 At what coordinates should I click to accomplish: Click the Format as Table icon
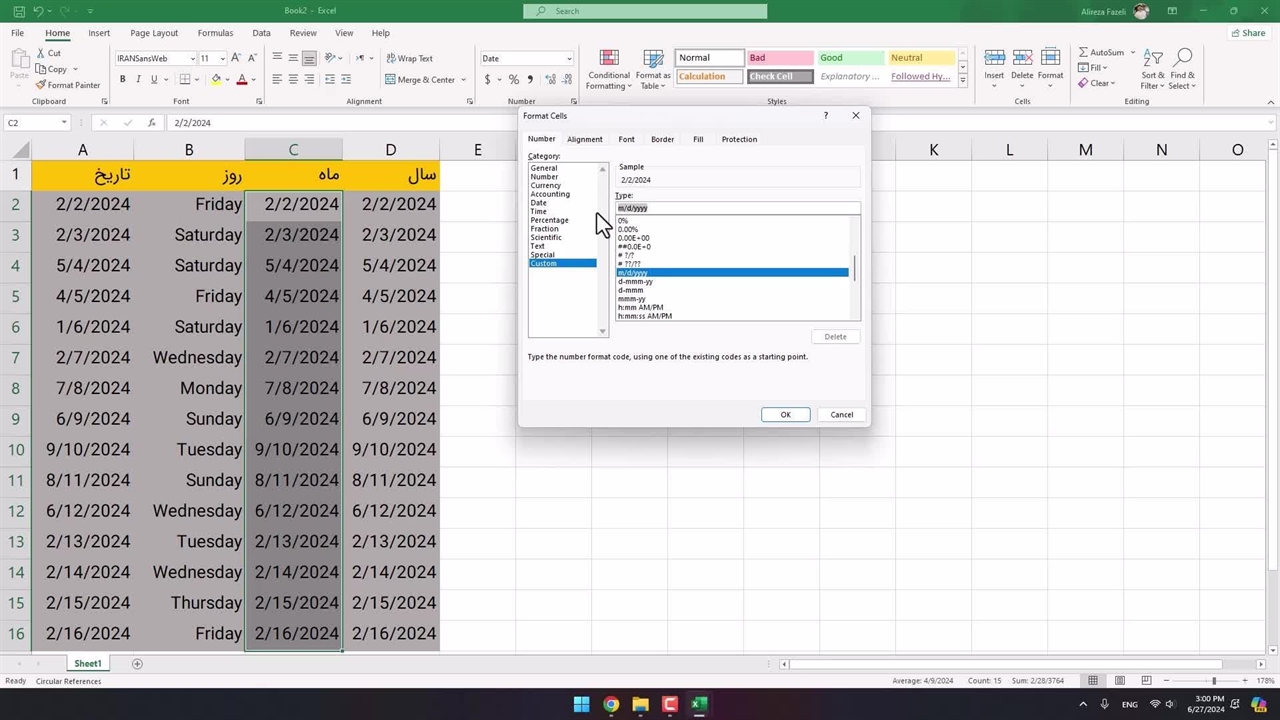[x=653, y=58]
